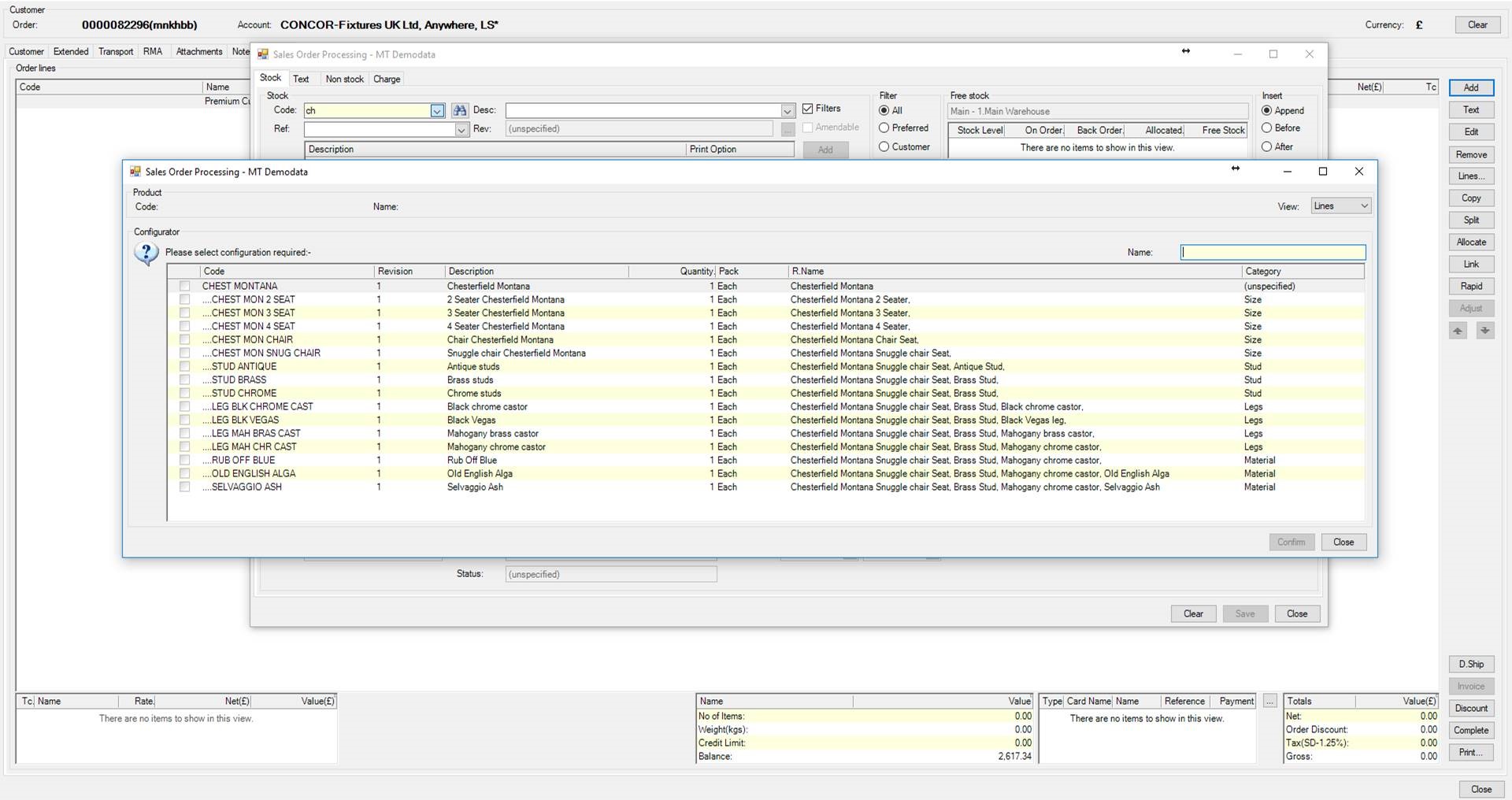Click the Close button in the configurator dialog
Screen dimensions: 1512x800
click(x=1343, y=542)
